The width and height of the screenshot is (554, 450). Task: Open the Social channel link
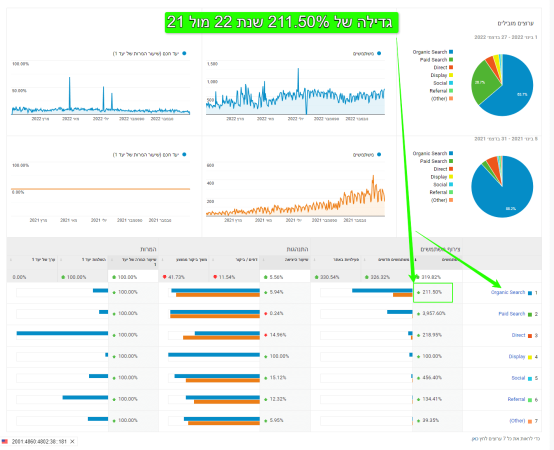518,378
